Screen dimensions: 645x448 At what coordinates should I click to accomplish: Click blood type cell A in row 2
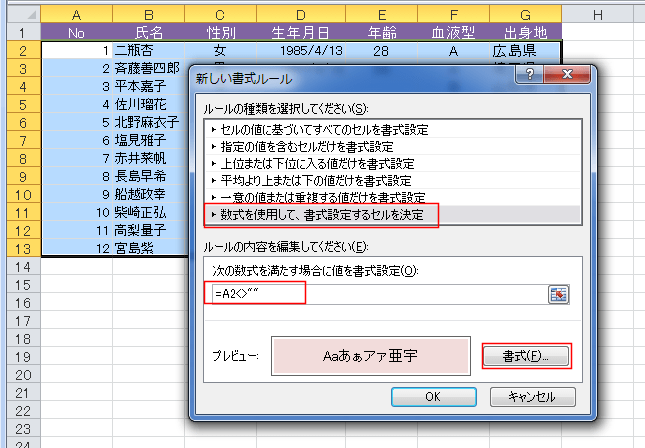[x=454, y=50]
